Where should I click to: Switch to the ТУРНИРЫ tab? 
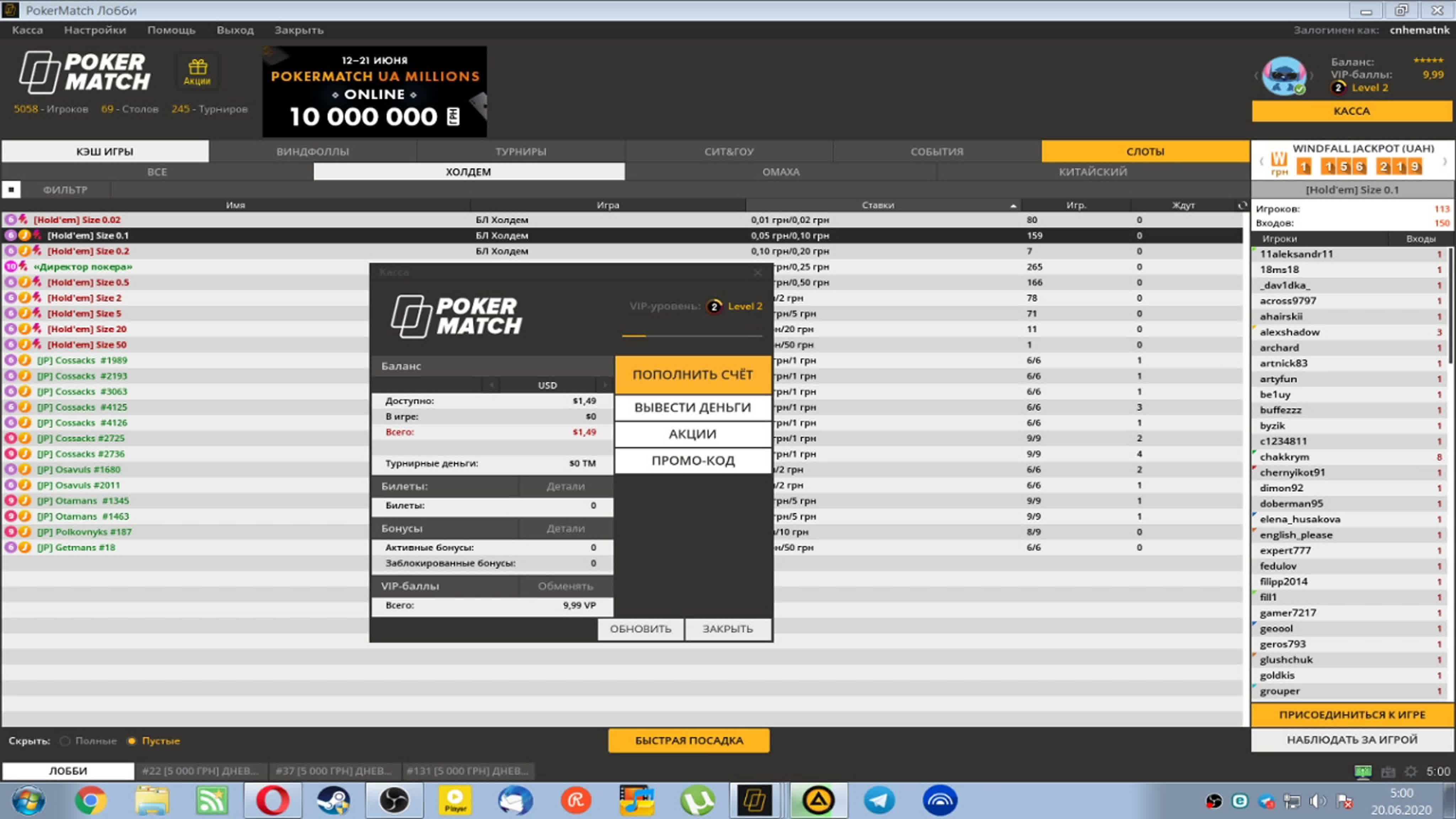click(x=520, y=151)
